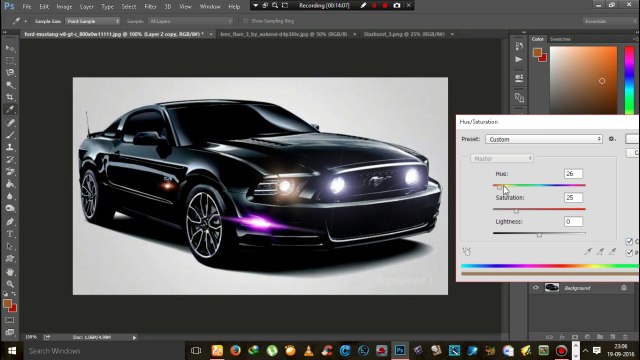
Task: Select the Magic Wand tool
Action: tap(10, 85)
